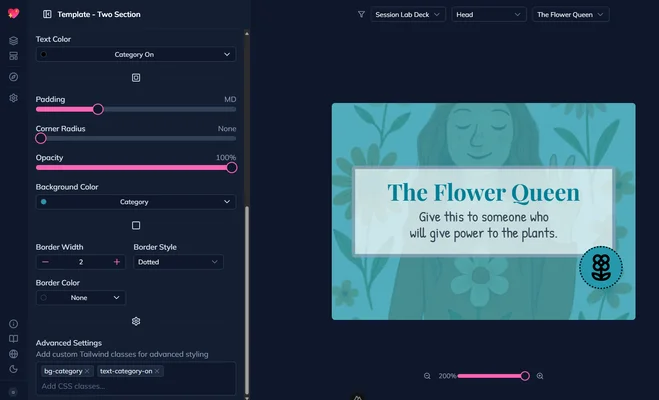Open the Head dropdown
The image size is (659, 400).
point(489,14)
